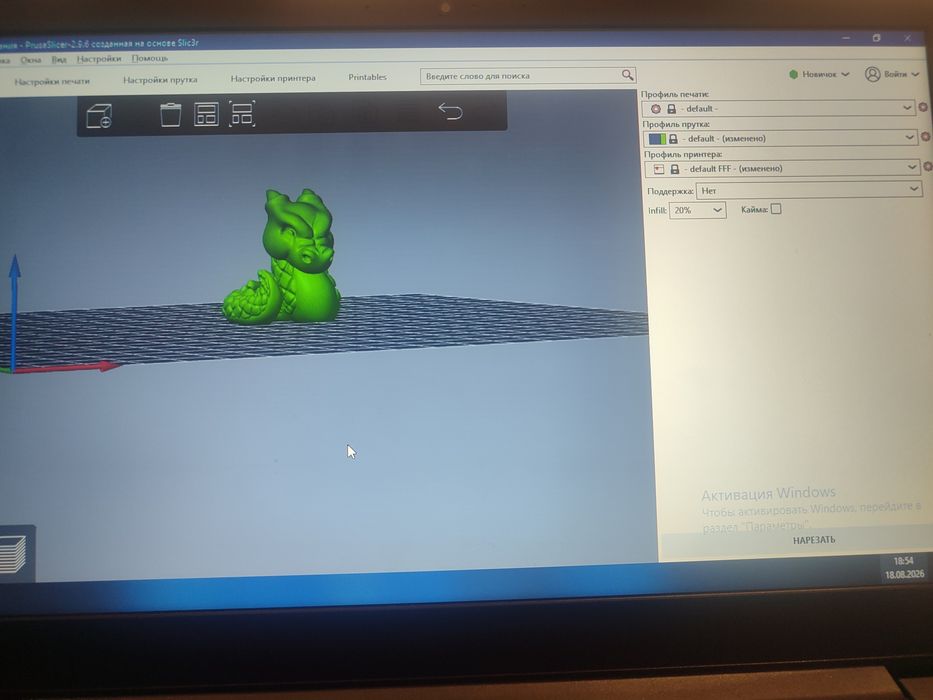Arrange objects on the print bed

(x=206, y=114)
